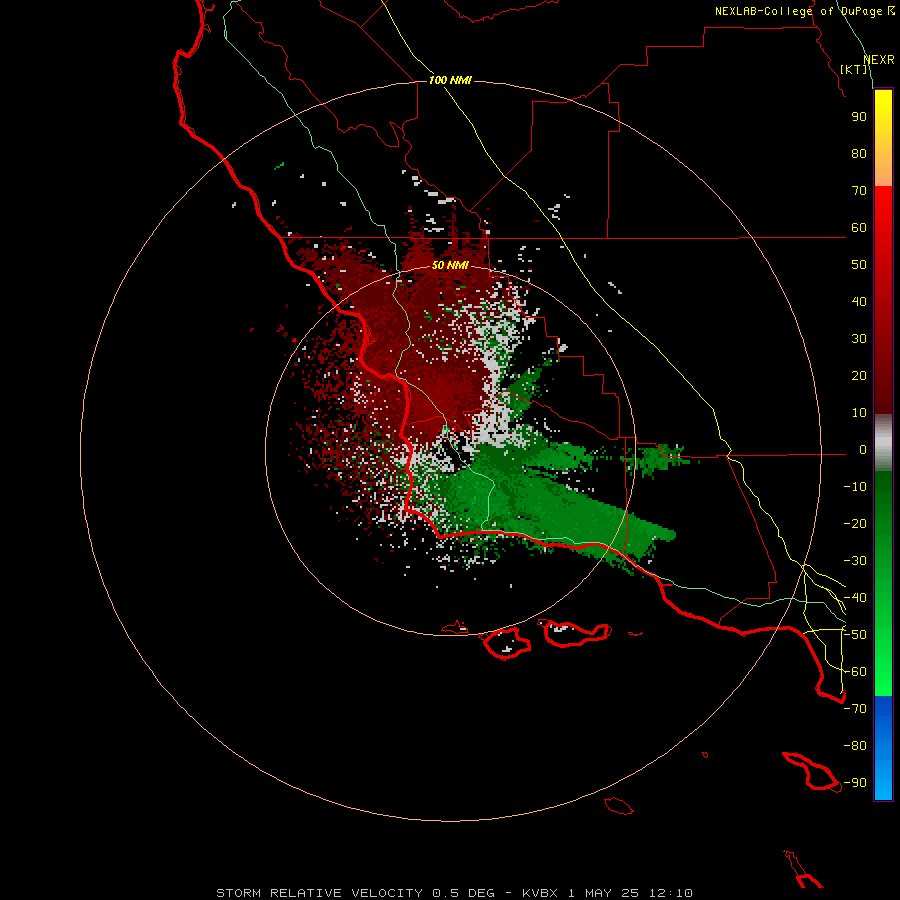Select the red outbound segment of the color bar
This screenshot has height=900, width=900.
883,300
